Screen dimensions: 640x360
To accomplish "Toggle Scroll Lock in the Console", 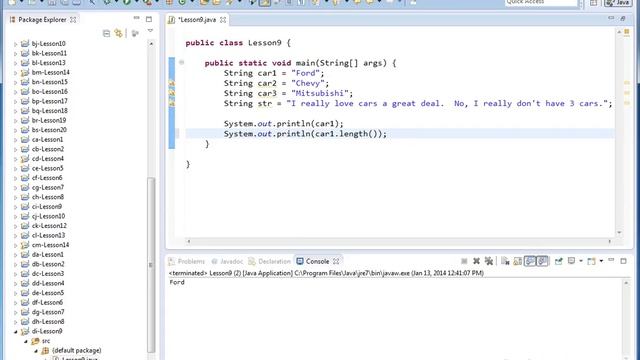I will 518,261.
